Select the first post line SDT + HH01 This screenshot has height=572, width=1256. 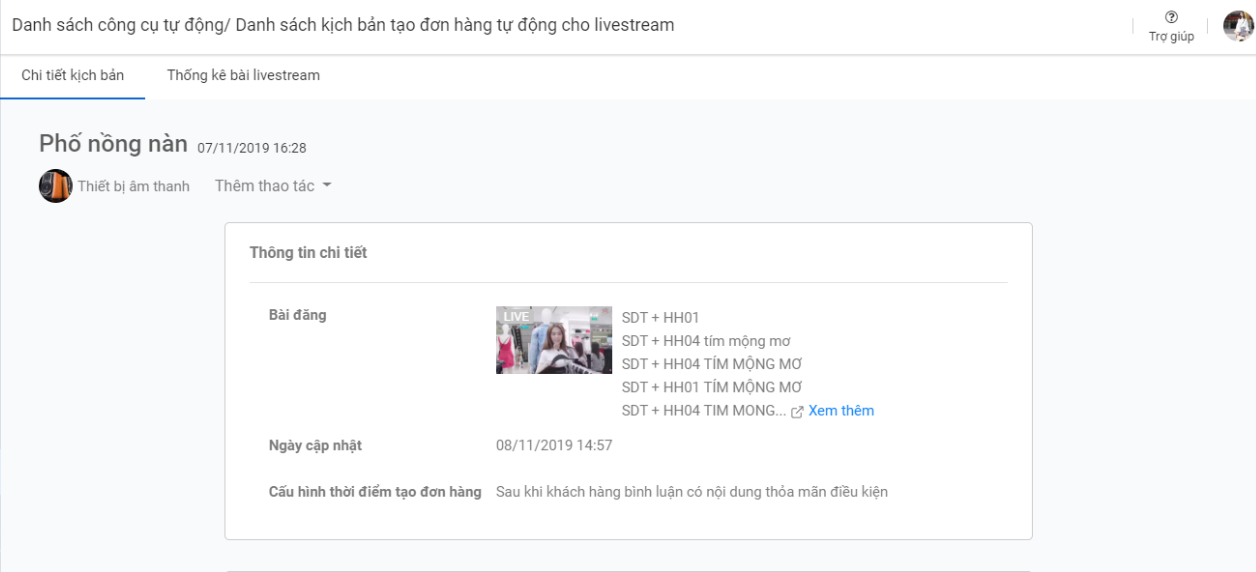tap(660, 318)
